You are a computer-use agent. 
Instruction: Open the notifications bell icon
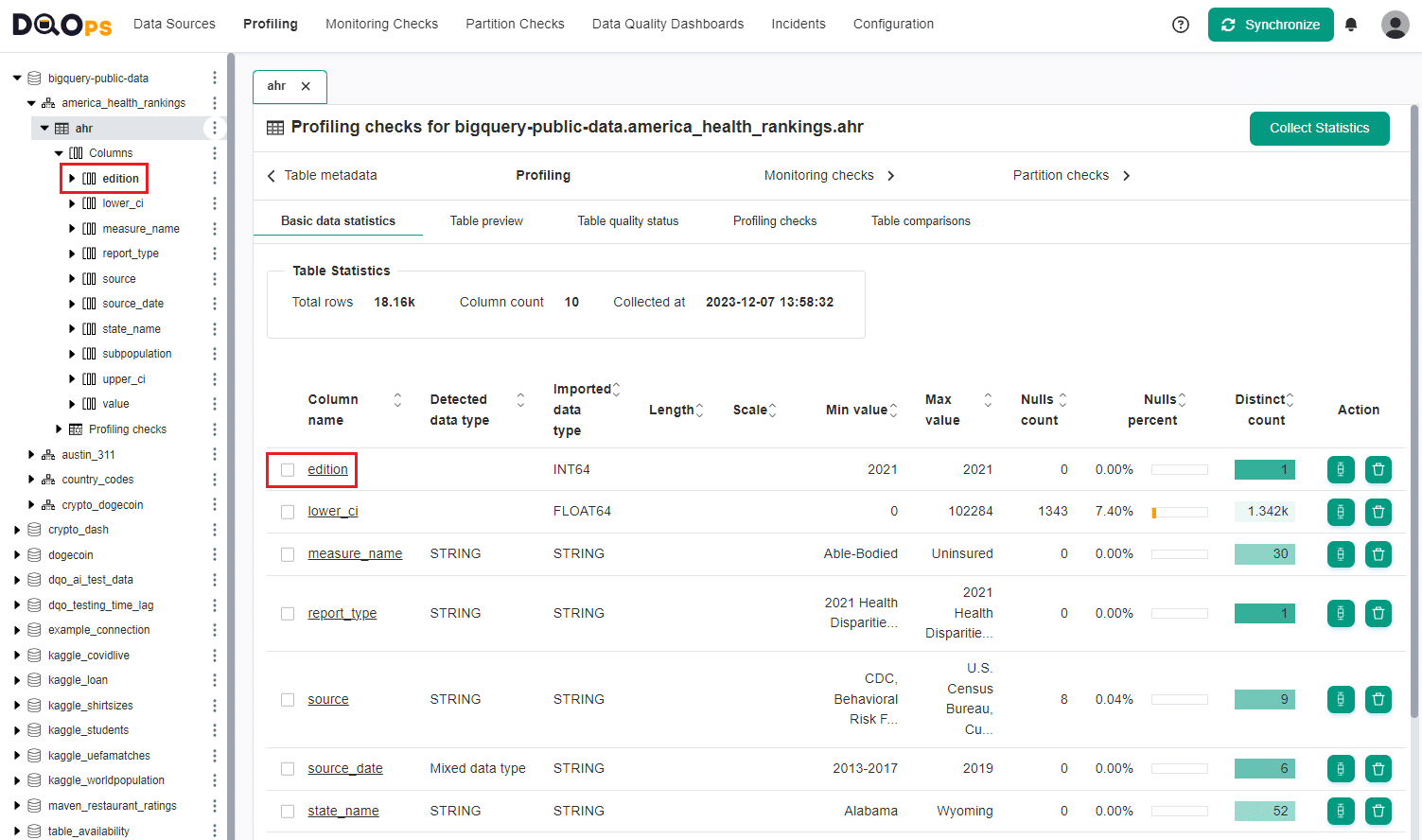(x=1351, y=25)
